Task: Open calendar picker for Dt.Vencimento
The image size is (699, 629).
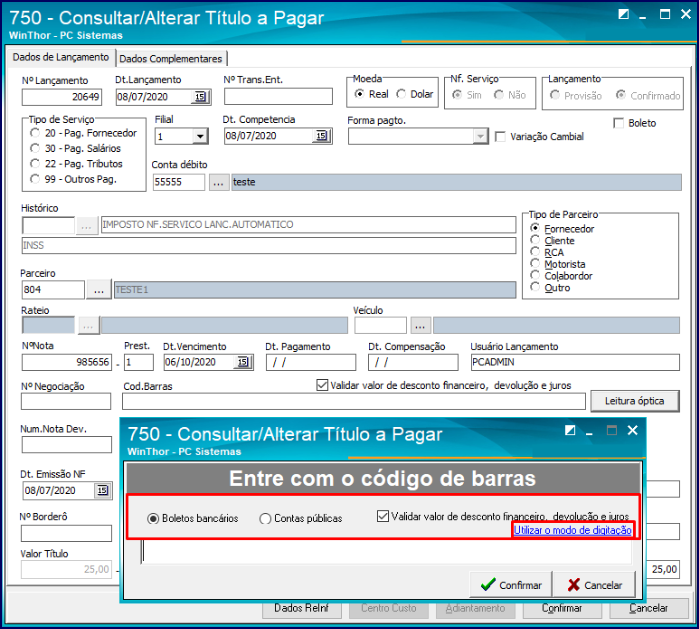Action: pyautogui.click(x=243, y=362)
